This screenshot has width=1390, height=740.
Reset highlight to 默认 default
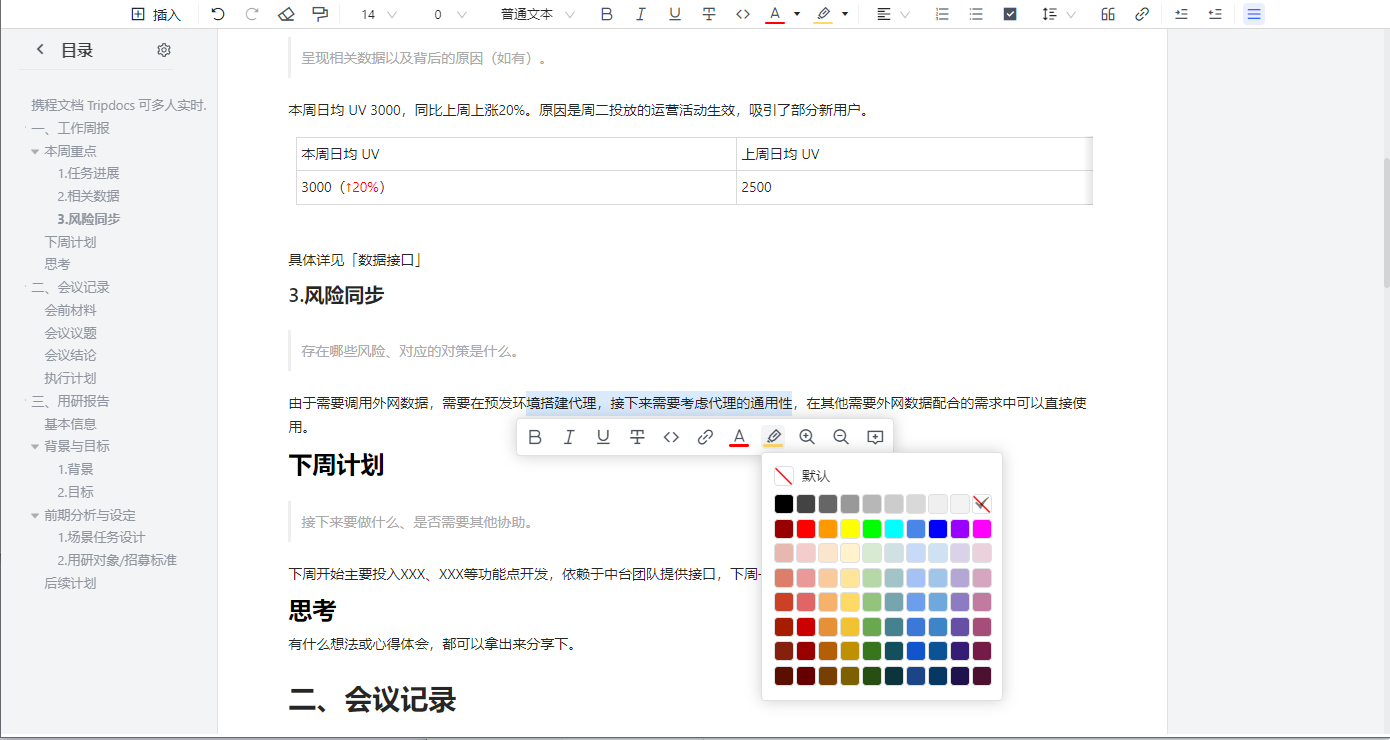click(x=803, y=476)
